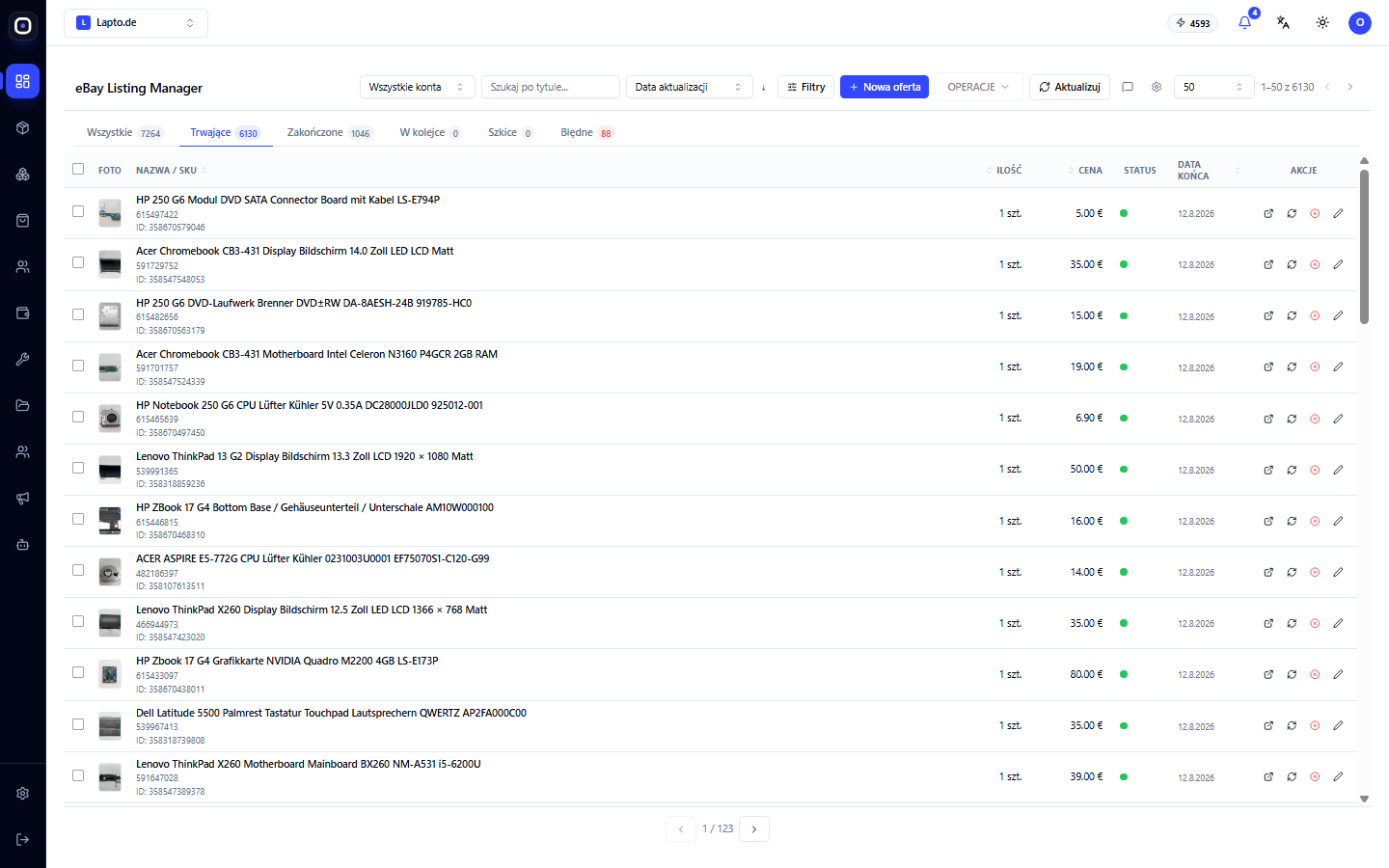Open the Lapto.de account switcher

[x=136, y=23]
